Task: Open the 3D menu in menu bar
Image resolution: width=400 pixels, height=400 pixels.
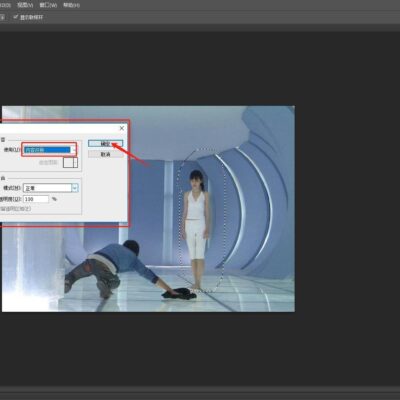Action: click(x=5, y=5)
